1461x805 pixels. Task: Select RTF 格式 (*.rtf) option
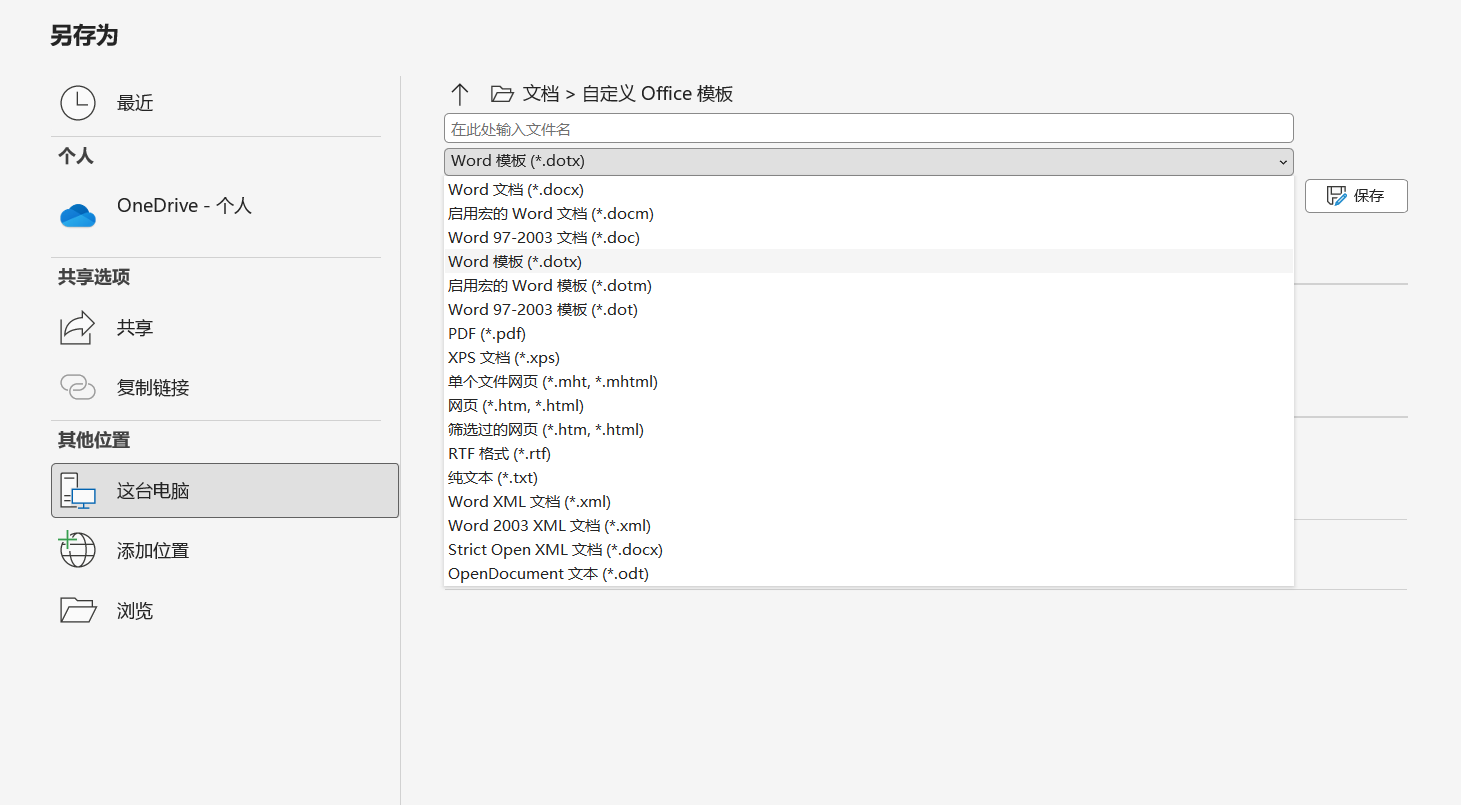499,453
